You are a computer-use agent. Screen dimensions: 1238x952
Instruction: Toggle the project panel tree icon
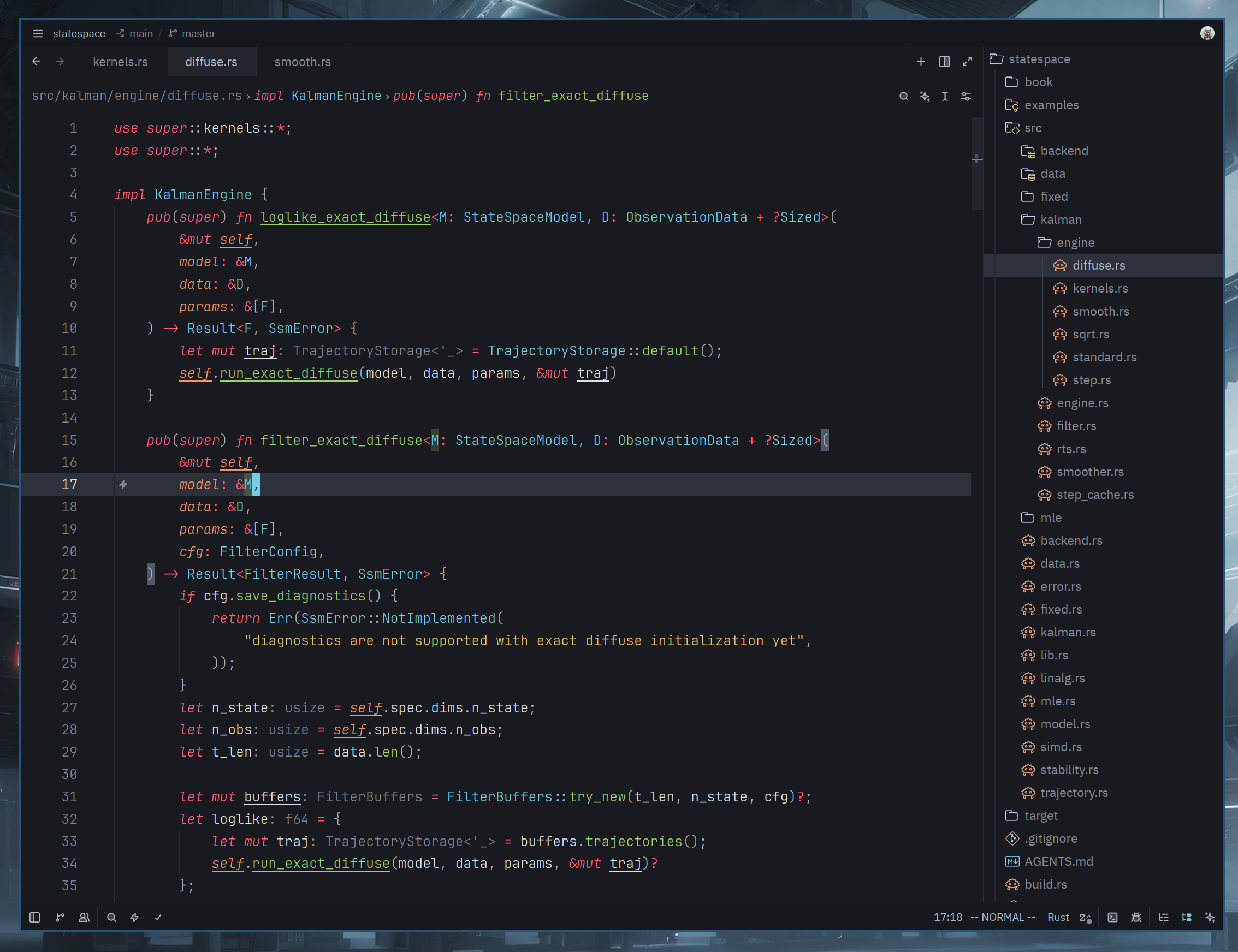click(x=1187, y=917)
